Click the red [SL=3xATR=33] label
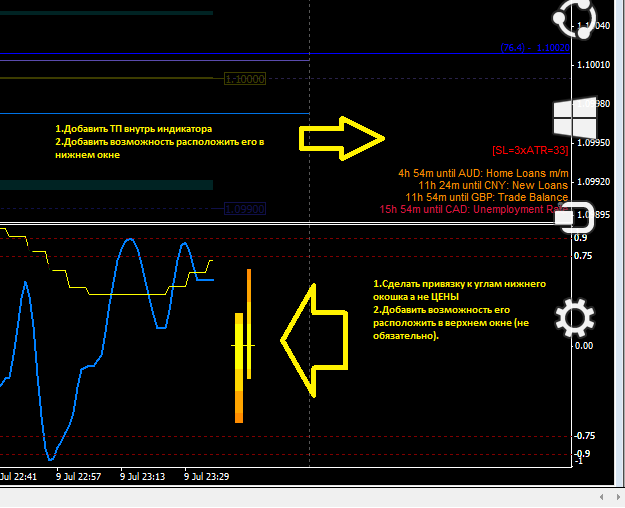625x508 pixels. coord(530,150)
